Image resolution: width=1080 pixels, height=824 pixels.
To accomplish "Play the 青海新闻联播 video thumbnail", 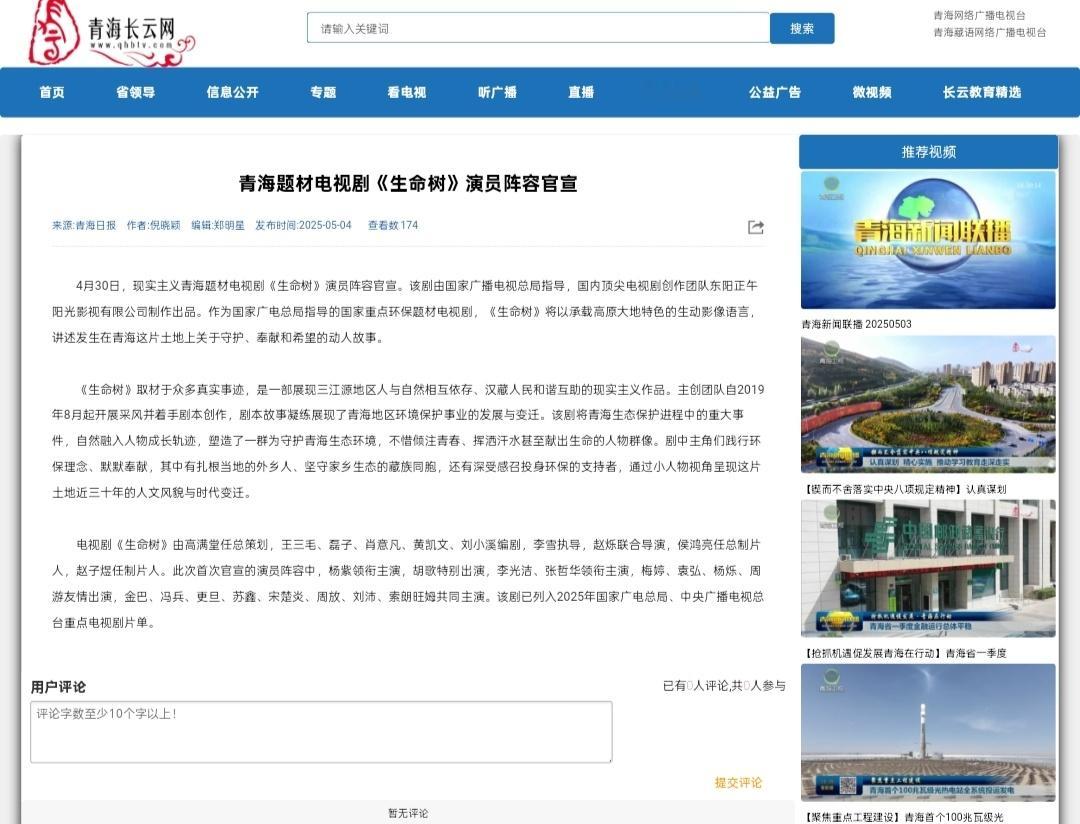I will 928,240.
